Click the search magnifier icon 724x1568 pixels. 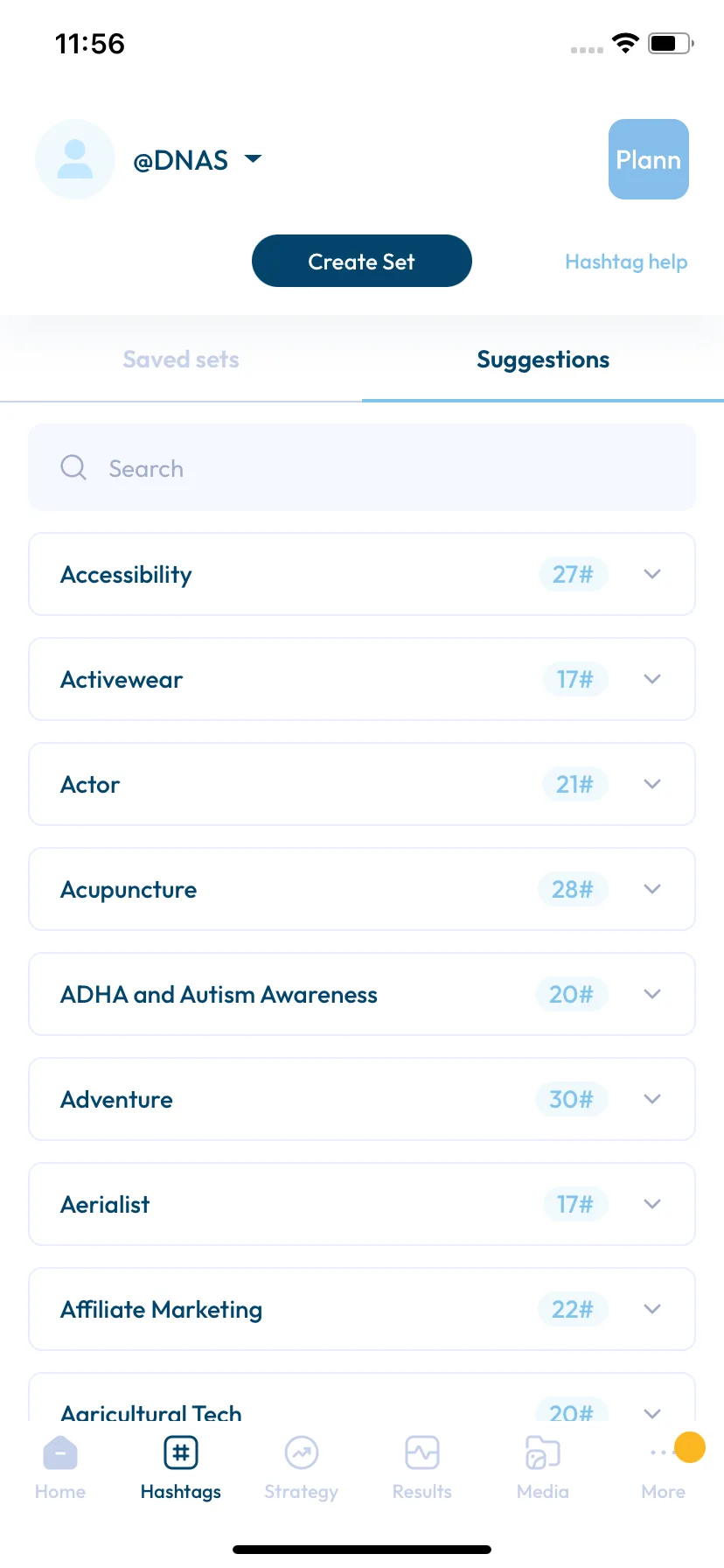(x=73, y=467)
